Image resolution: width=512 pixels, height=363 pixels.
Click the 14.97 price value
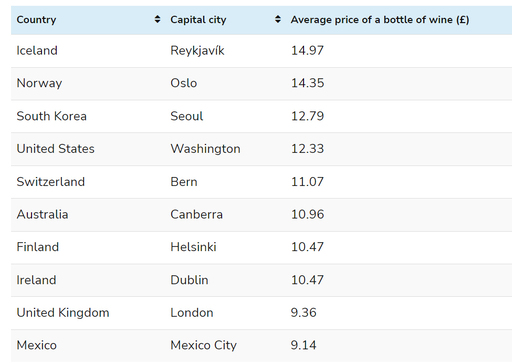click(307, 51)
